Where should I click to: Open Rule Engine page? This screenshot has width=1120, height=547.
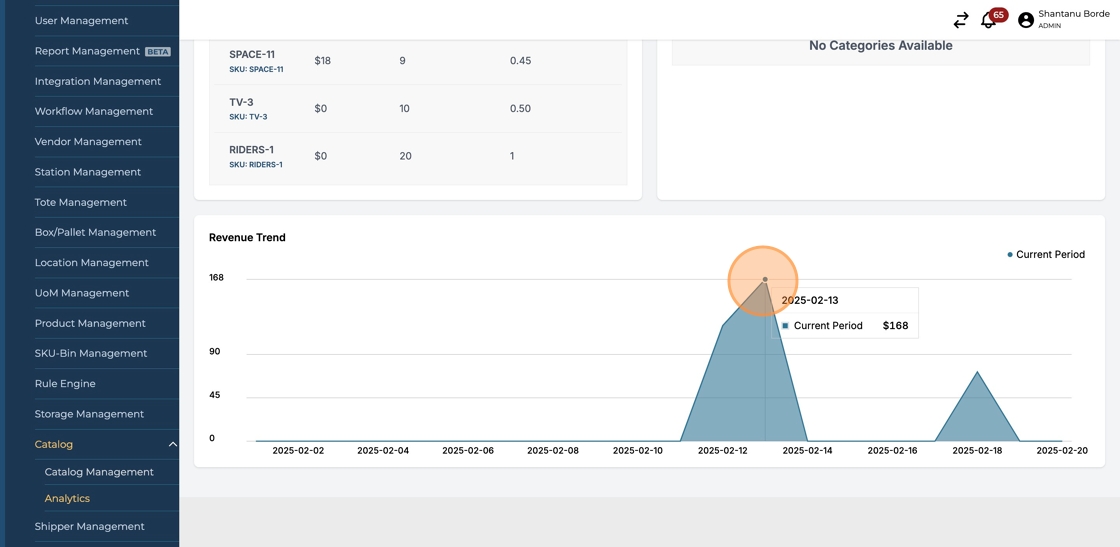coord(65,384)
